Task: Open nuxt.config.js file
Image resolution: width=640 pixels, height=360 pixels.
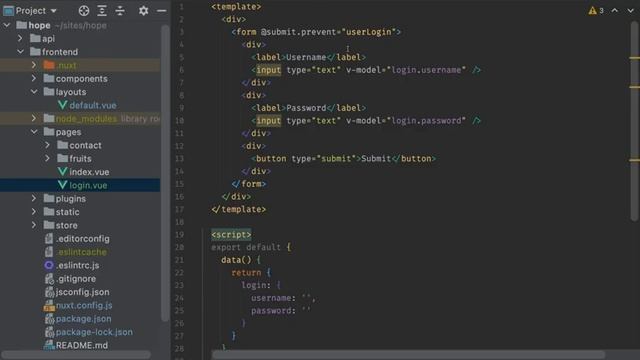Action: 84,305
